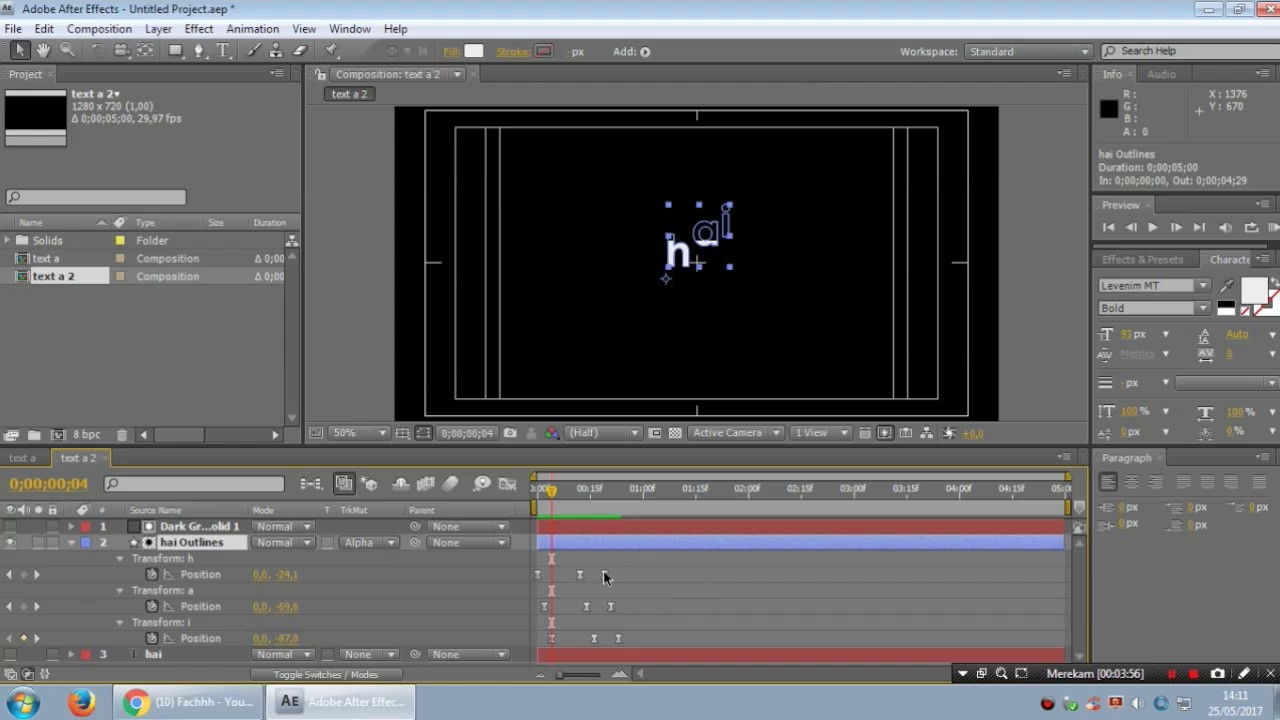
Task: Hide the hai Outlines layer eye
Action: tap(10, 542)
